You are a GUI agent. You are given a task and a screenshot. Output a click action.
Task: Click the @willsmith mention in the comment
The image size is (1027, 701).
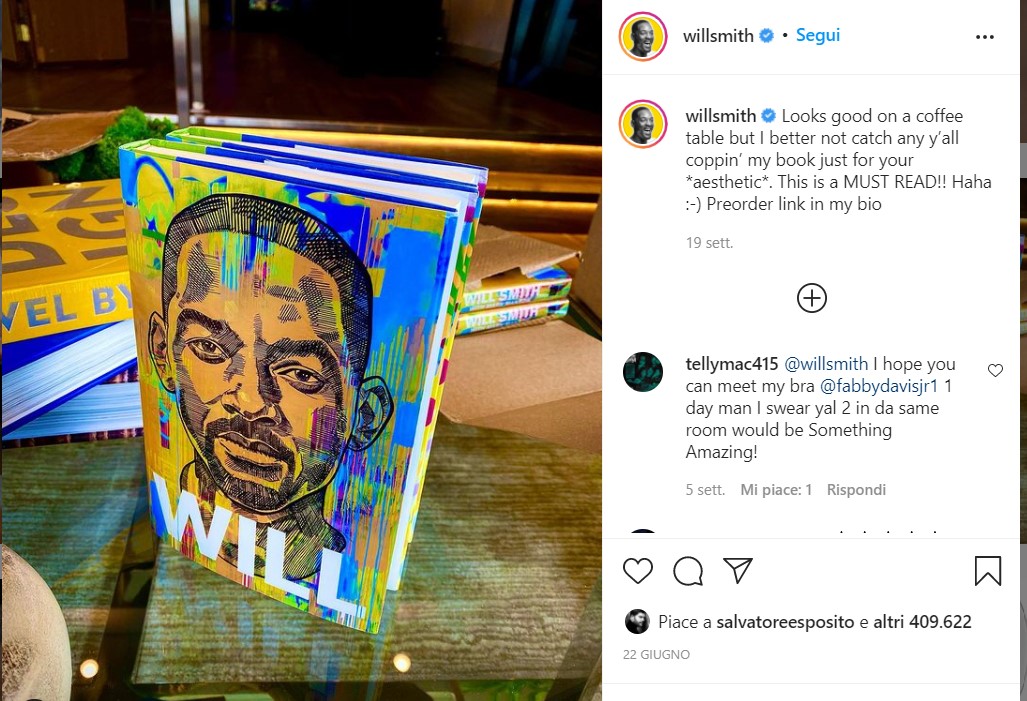[826, 364]
